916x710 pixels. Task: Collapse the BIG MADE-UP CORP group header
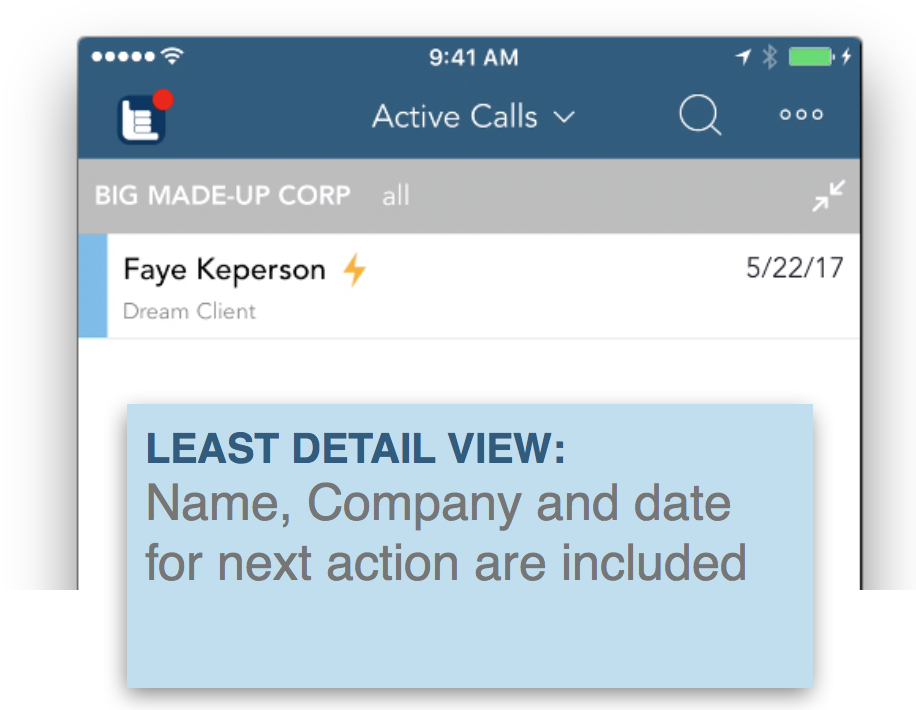[222, 195]
